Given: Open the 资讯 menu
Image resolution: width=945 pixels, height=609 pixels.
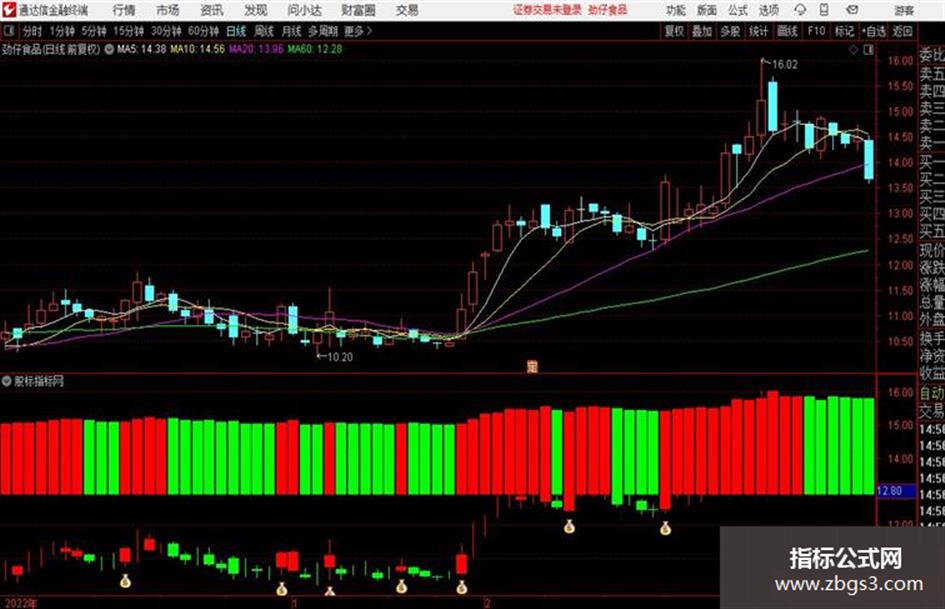Looking at the screenshot, I should tap(212, 10).
